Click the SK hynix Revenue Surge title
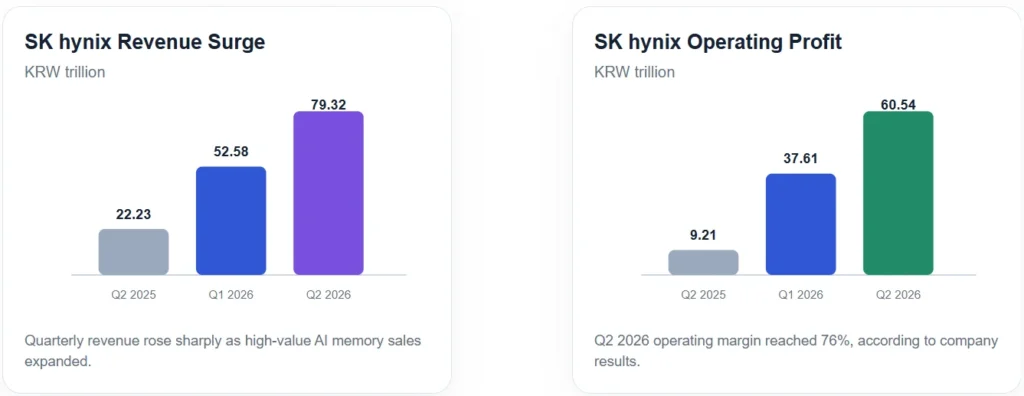Screen dimensions: 1024x396 [145, 42]
